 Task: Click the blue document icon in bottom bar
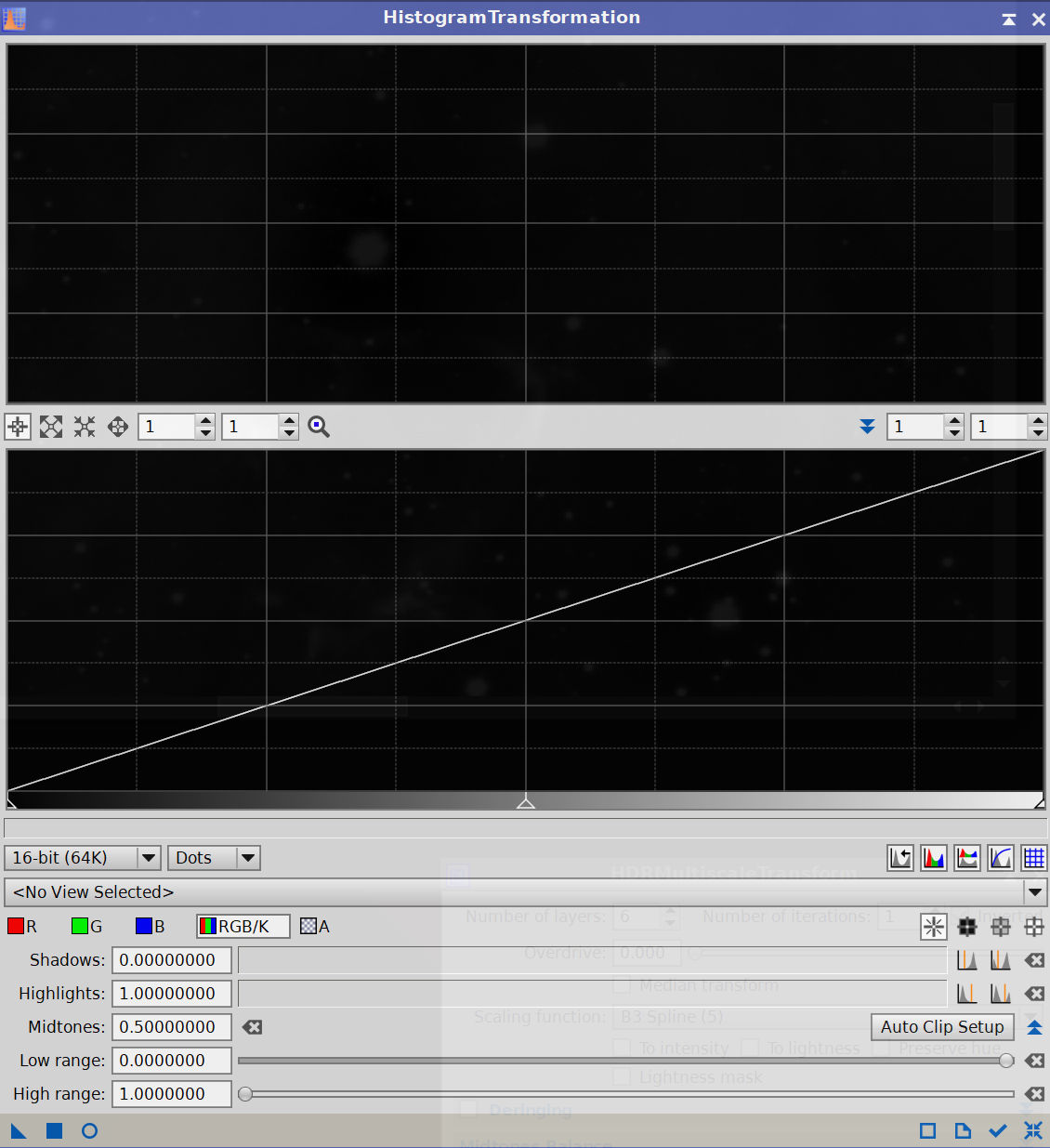963,1131
